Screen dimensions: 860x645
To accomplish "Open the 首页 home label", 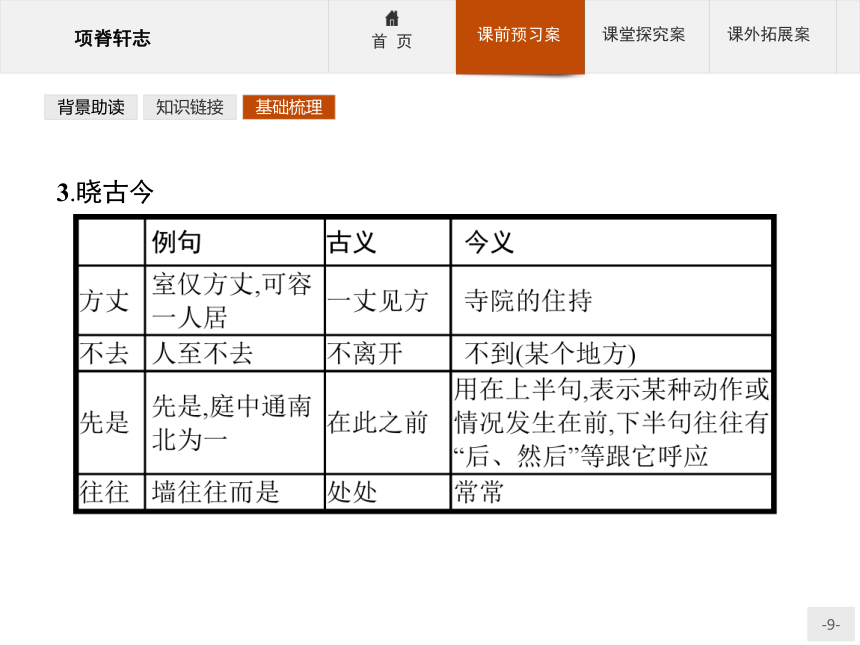I will [x=392, y=41].
